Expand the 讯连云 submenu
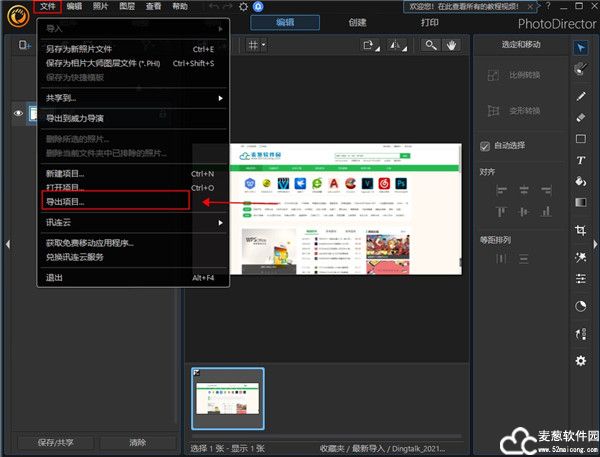 click(130, 222)
